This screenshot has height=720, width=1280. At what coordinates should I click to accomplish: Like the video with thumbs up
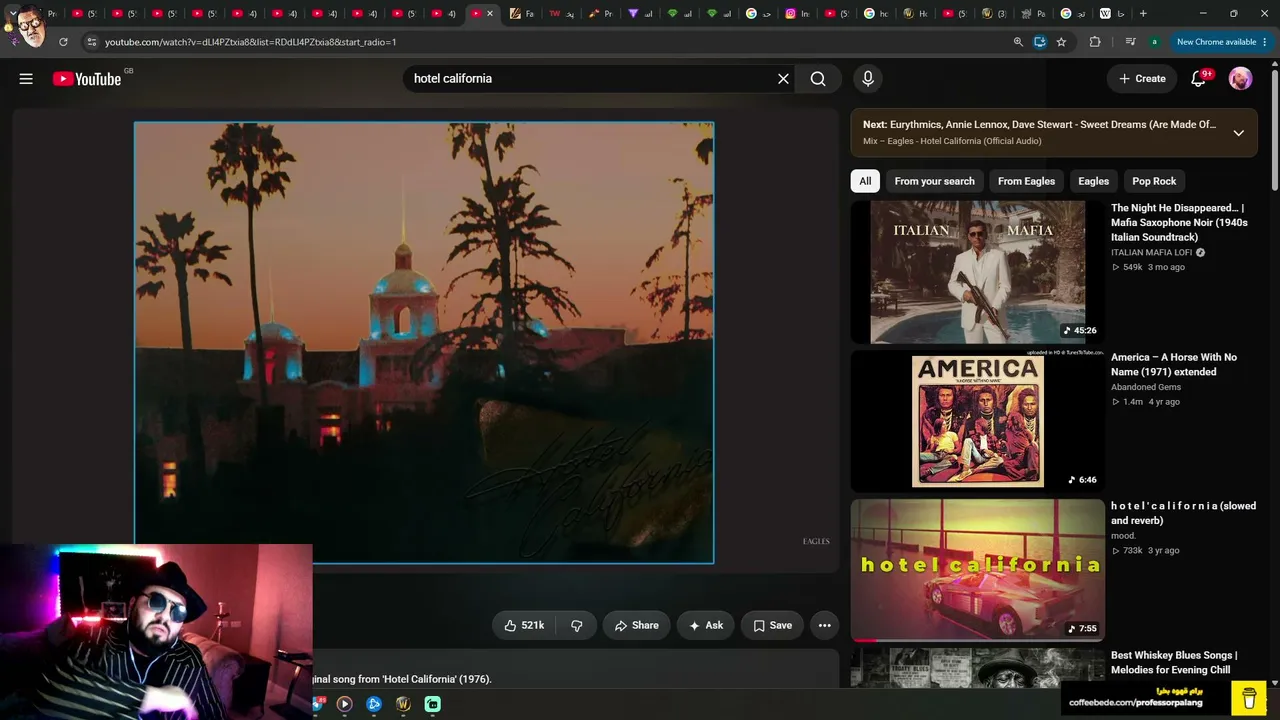[x=525, y=625]
